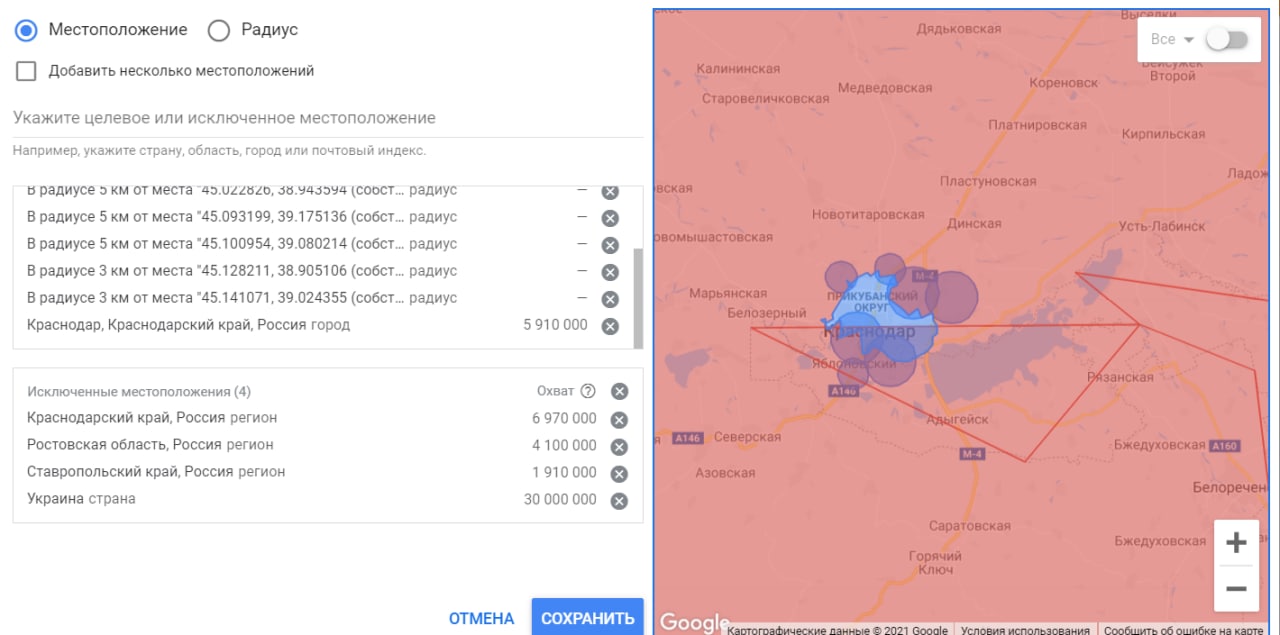Remove Краснодарский край from excluded locations

[x=619, y=420]
